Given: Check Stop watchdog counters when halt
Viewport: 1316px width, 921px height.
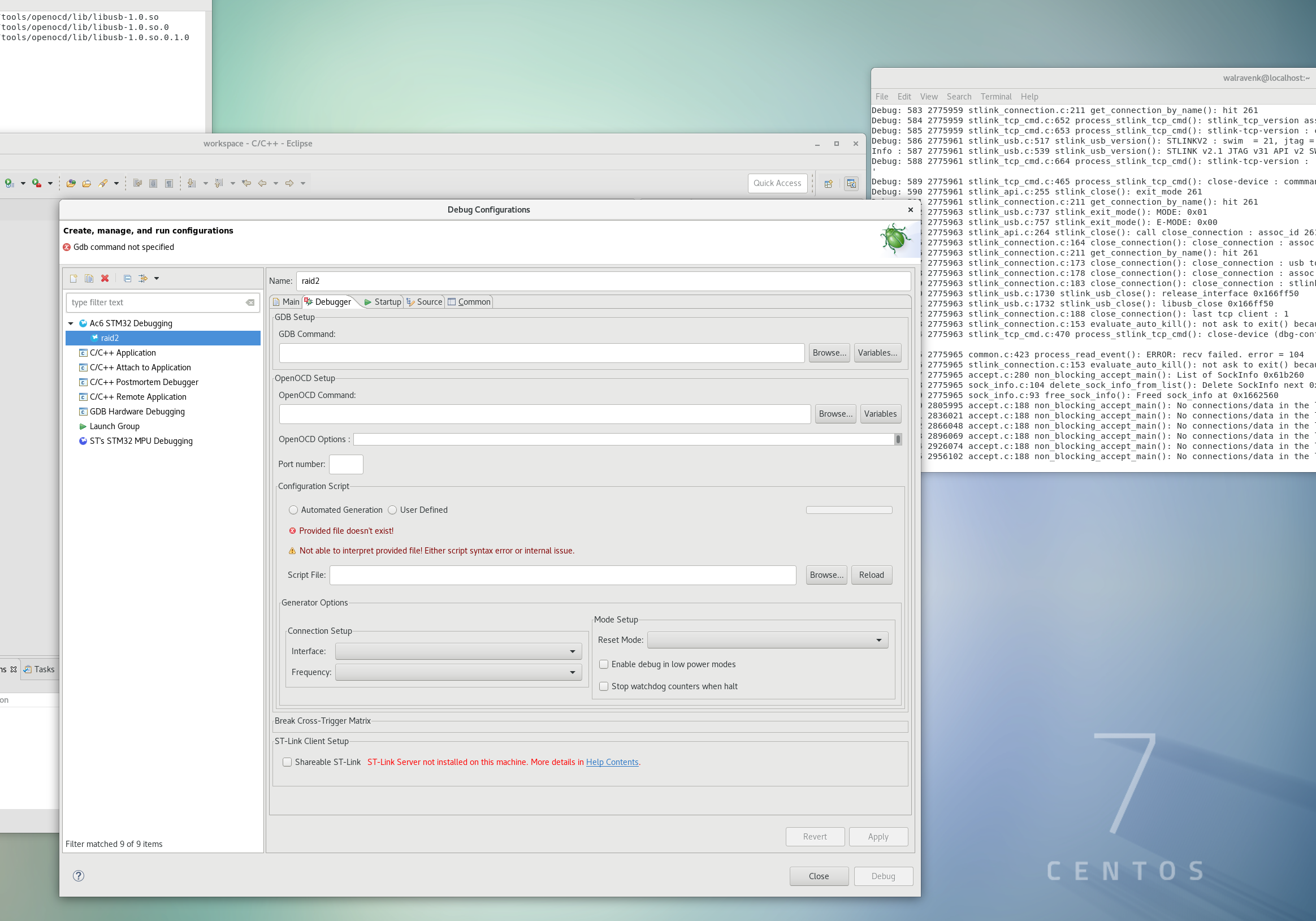Looking at the screenshot, I should coord(604,686).
